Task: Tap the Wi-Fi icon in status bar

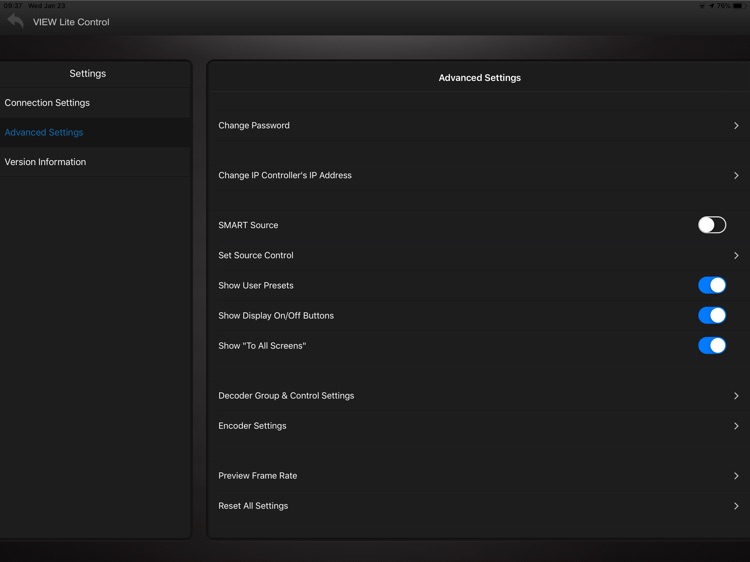Action: (x=702, y=6)
